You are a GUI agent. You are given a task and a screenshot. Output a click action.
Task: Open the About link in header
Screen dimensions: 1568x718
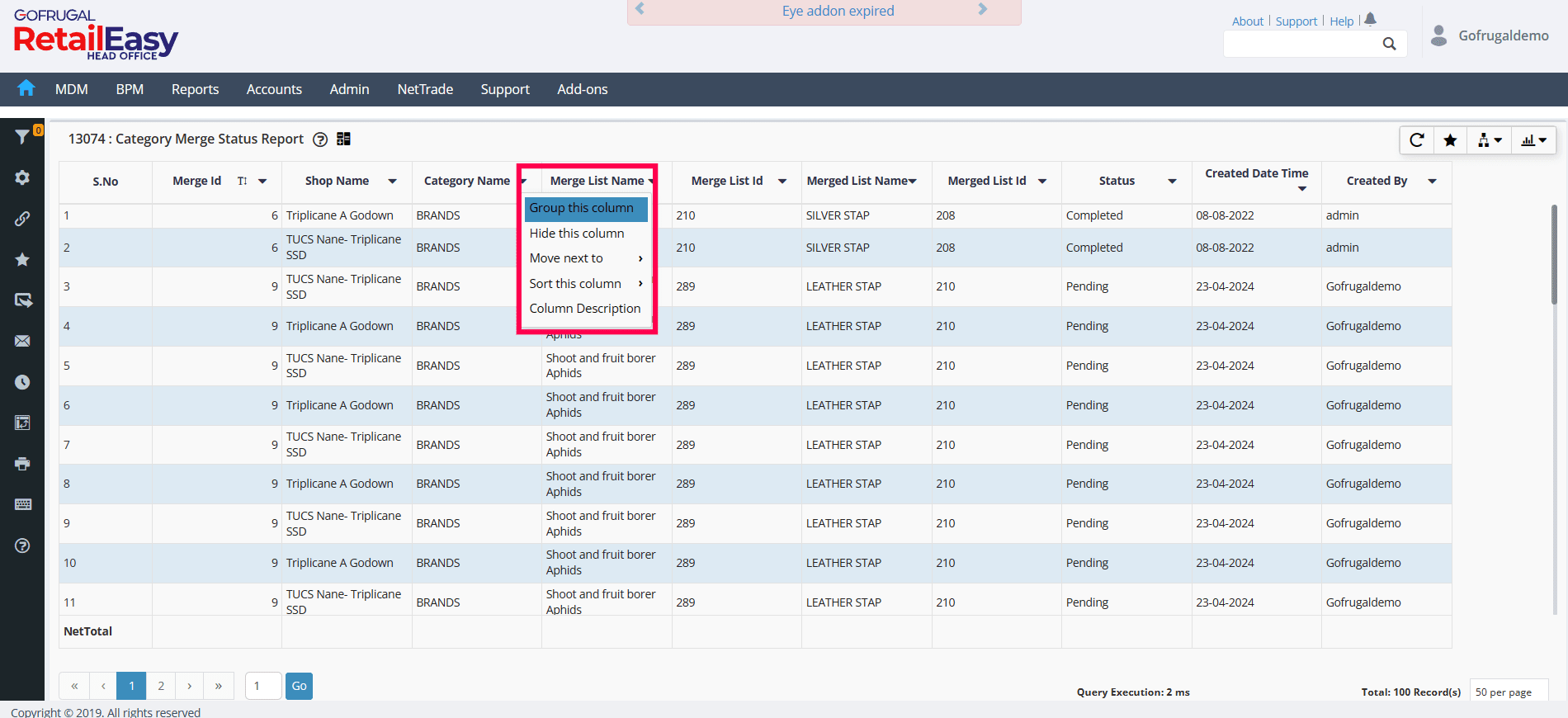click(1247, 21)
